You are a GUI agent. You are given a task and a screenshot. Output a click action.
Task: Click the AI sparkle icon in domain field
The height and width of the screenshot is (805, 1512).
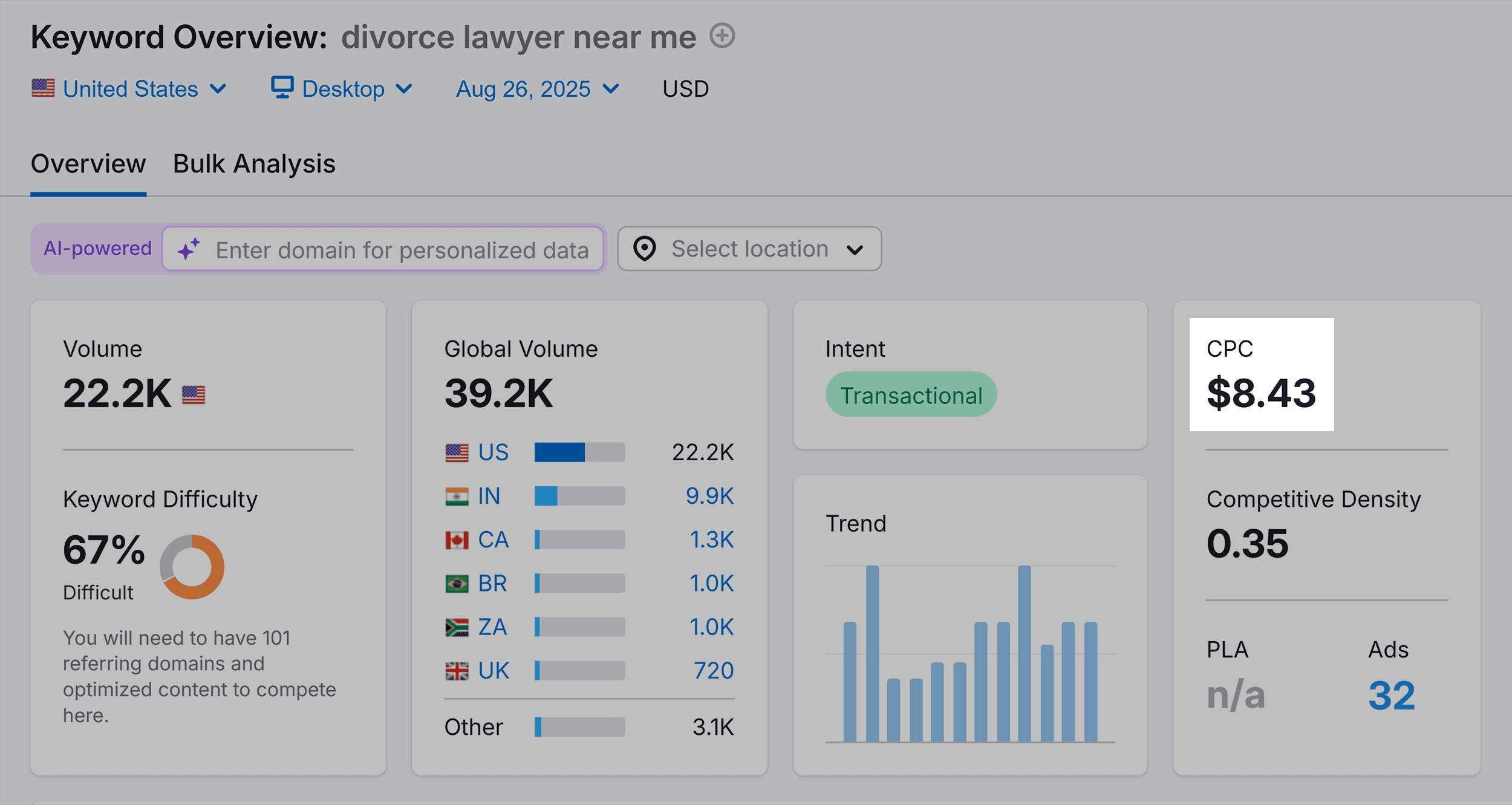coord(189,249)
